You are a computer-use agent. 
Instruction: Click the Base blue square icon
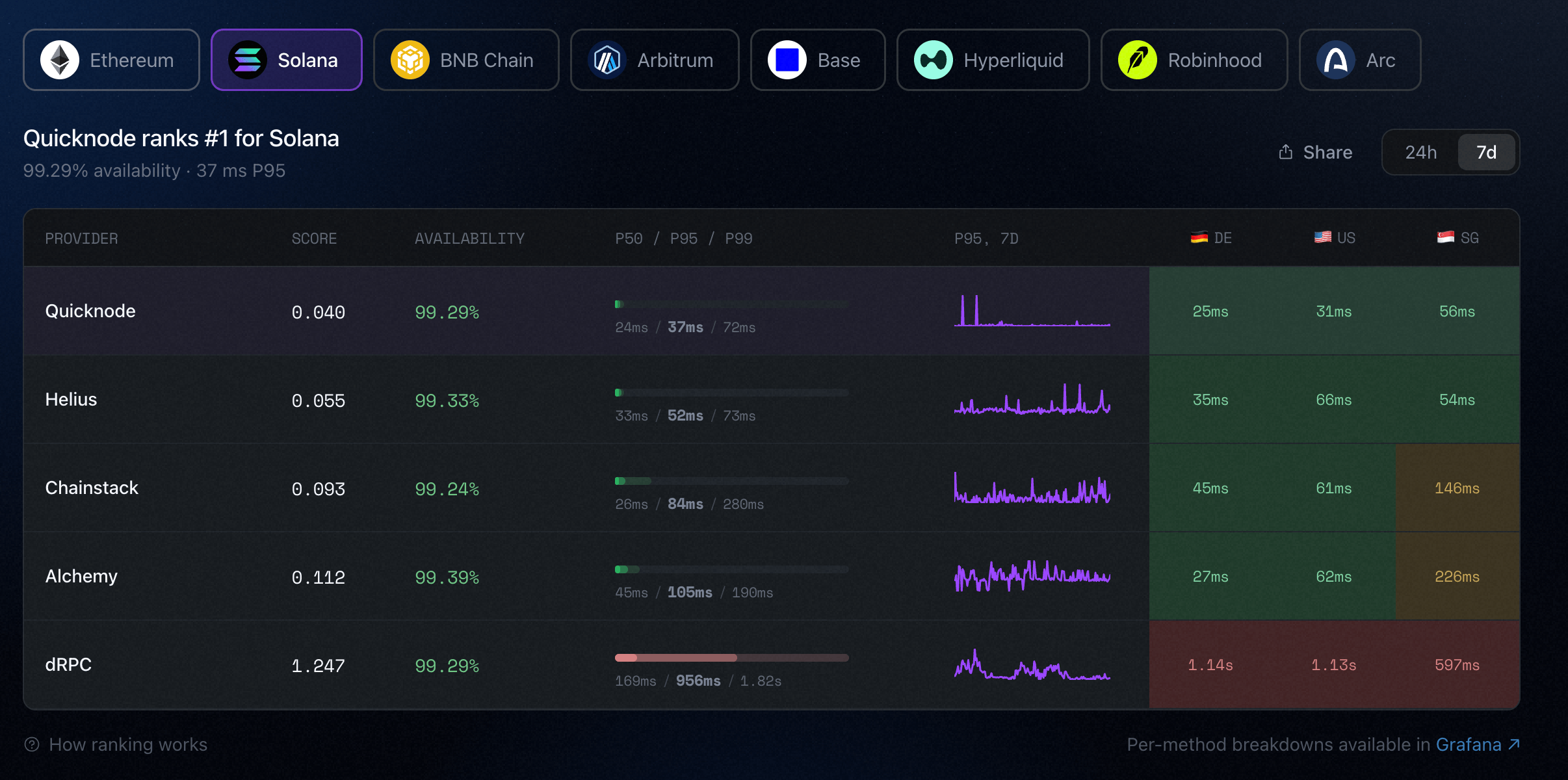787,60
